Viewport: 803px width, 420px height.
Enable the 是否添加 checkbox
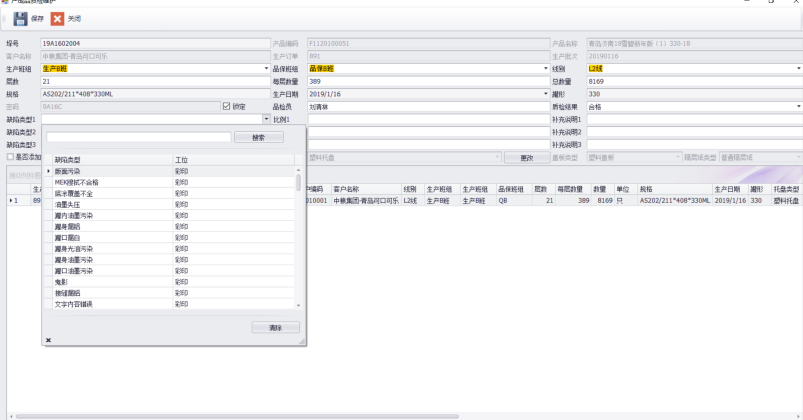click(11, 157)
